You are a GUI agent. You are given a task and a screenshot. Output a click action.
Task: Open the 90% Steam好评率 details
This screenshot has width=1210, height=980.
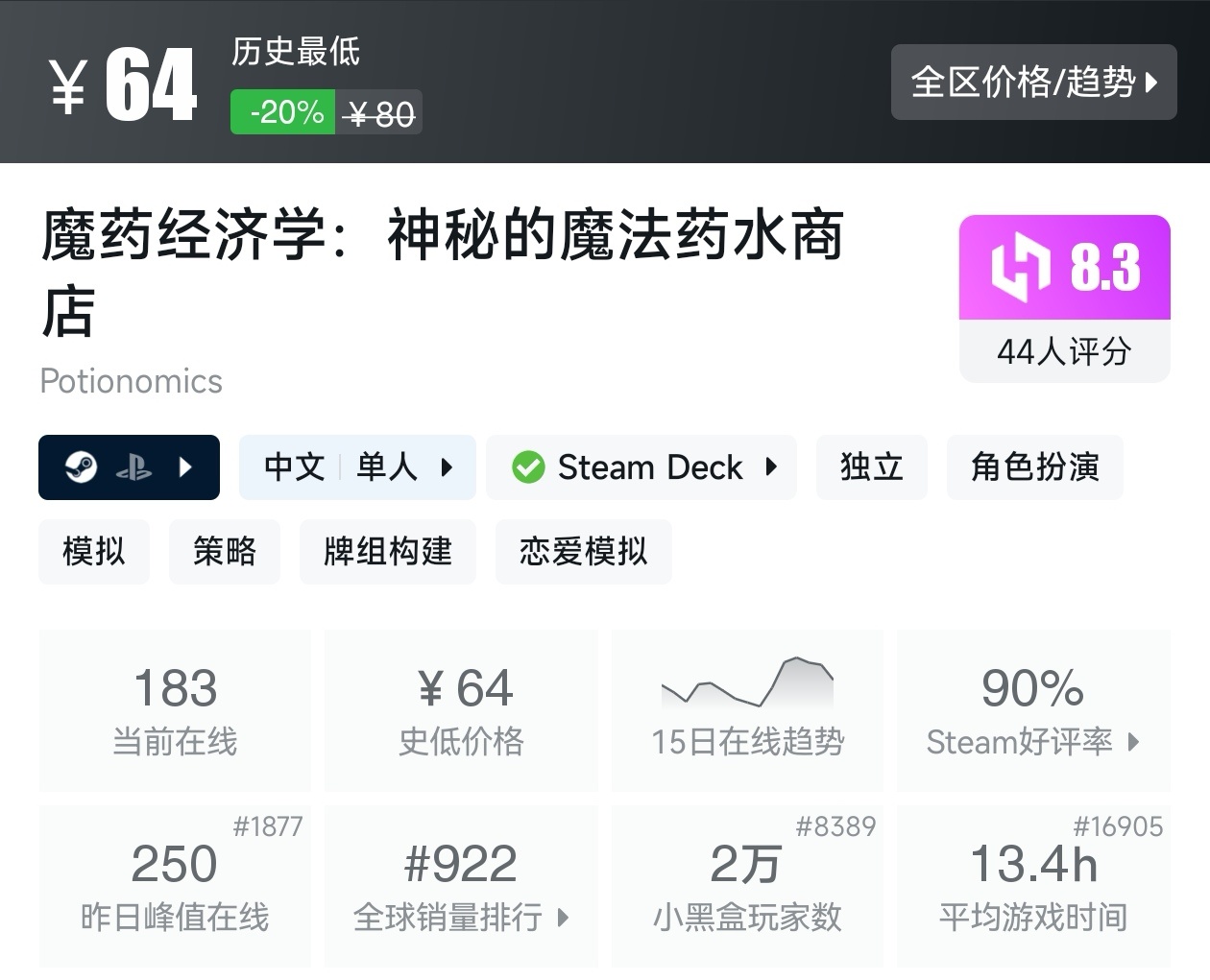[x=1033, y=710]
